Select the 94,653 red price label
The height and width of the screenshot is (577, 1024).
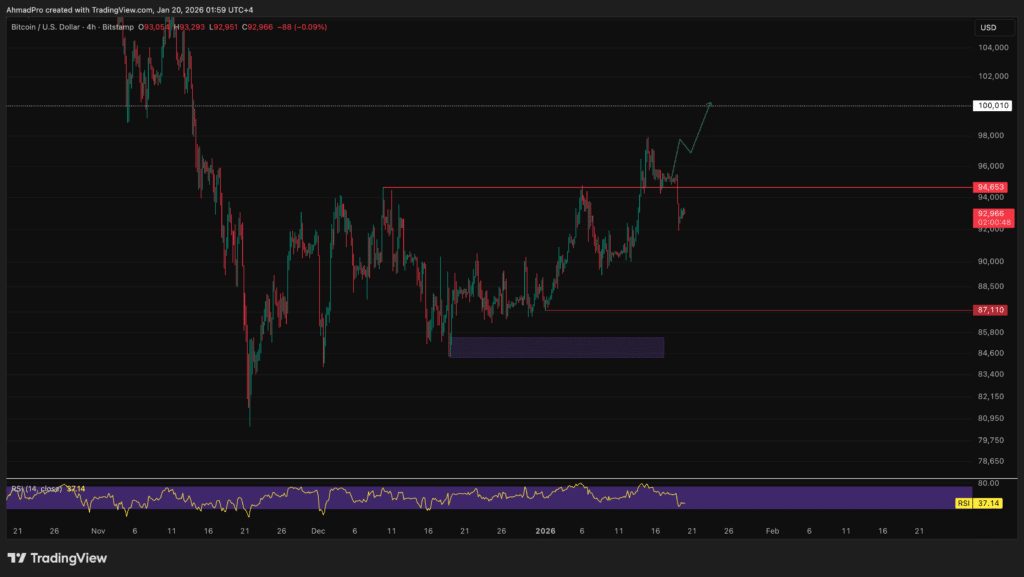pyautogui.click(x=990, y=187)
